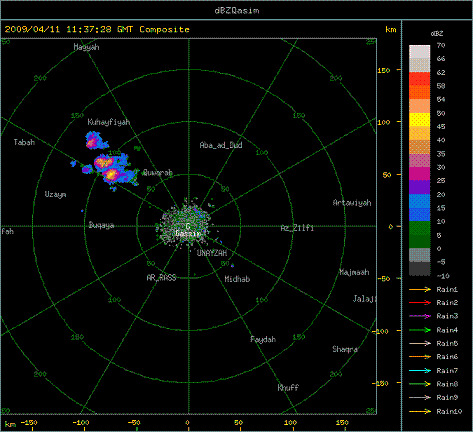Click the Az_Zilfi location label
This screenshot has height=432, width=473.
coord(297,228)
